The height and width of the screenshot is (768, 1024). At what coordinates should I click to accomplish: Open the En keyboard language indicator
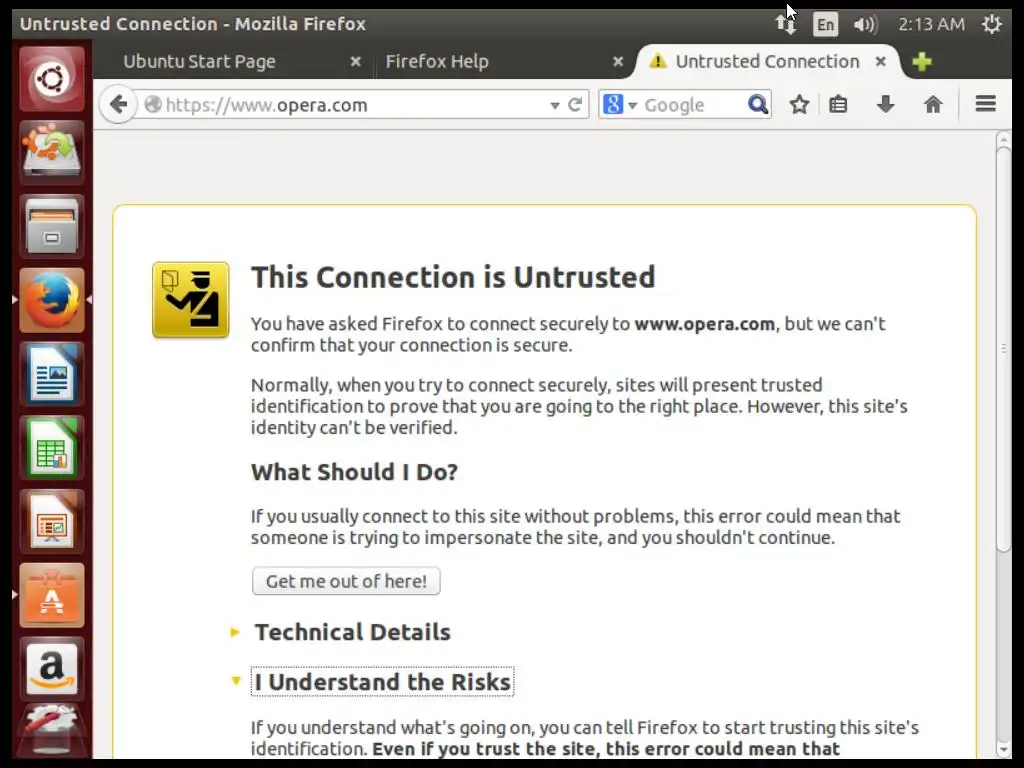(825, 25)
